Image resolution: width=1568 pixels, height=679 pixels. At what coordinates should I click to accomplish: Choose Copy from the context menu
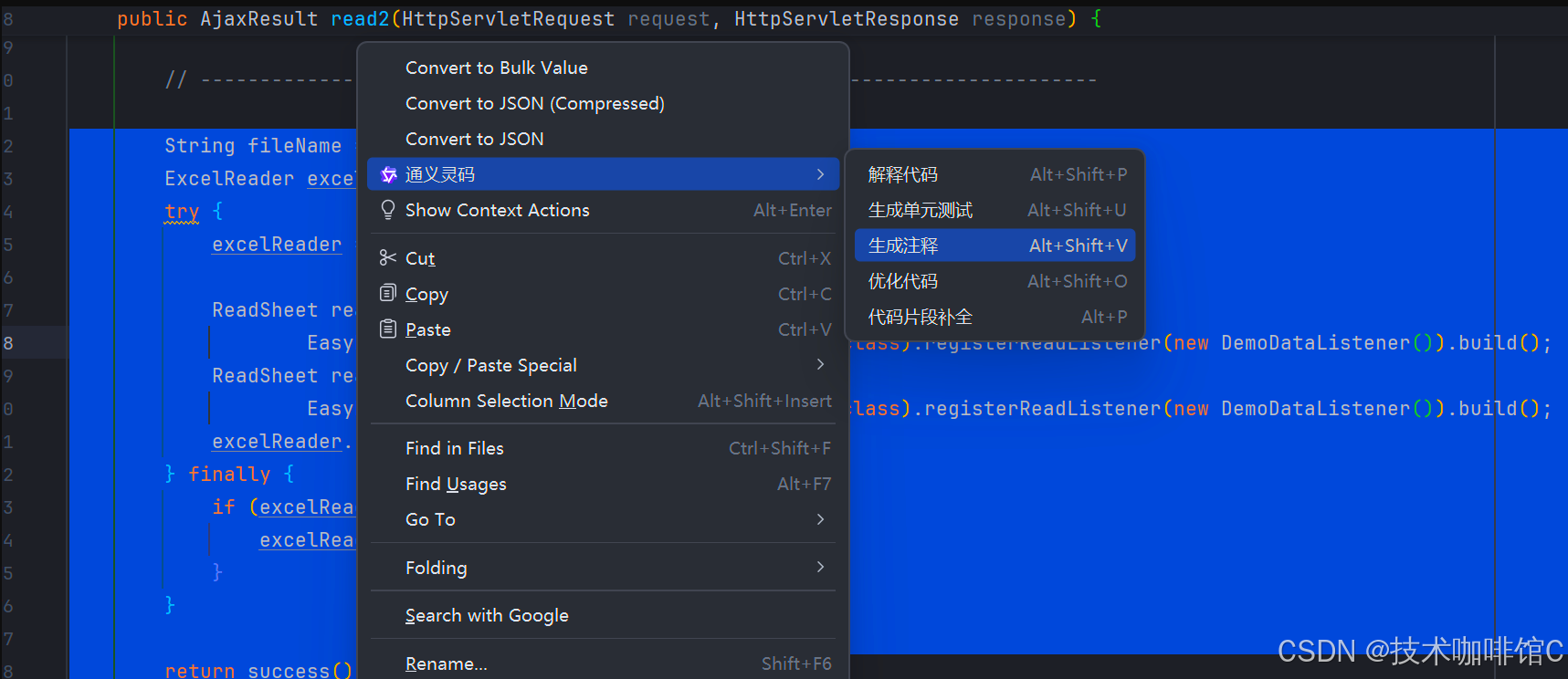tap(603, 294)
